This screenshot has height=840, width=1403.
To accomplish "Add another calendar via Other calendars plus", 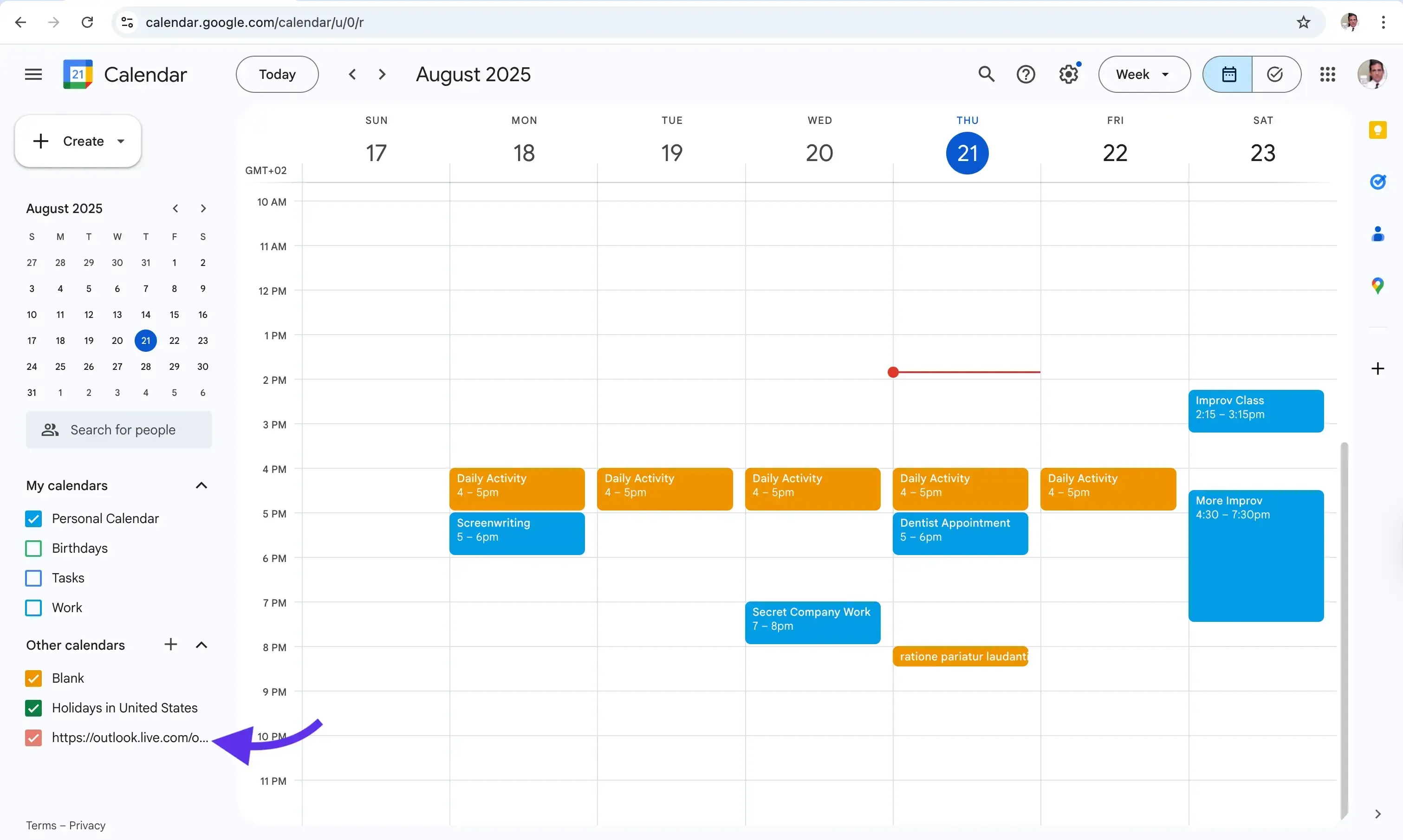I will (170, 644).
